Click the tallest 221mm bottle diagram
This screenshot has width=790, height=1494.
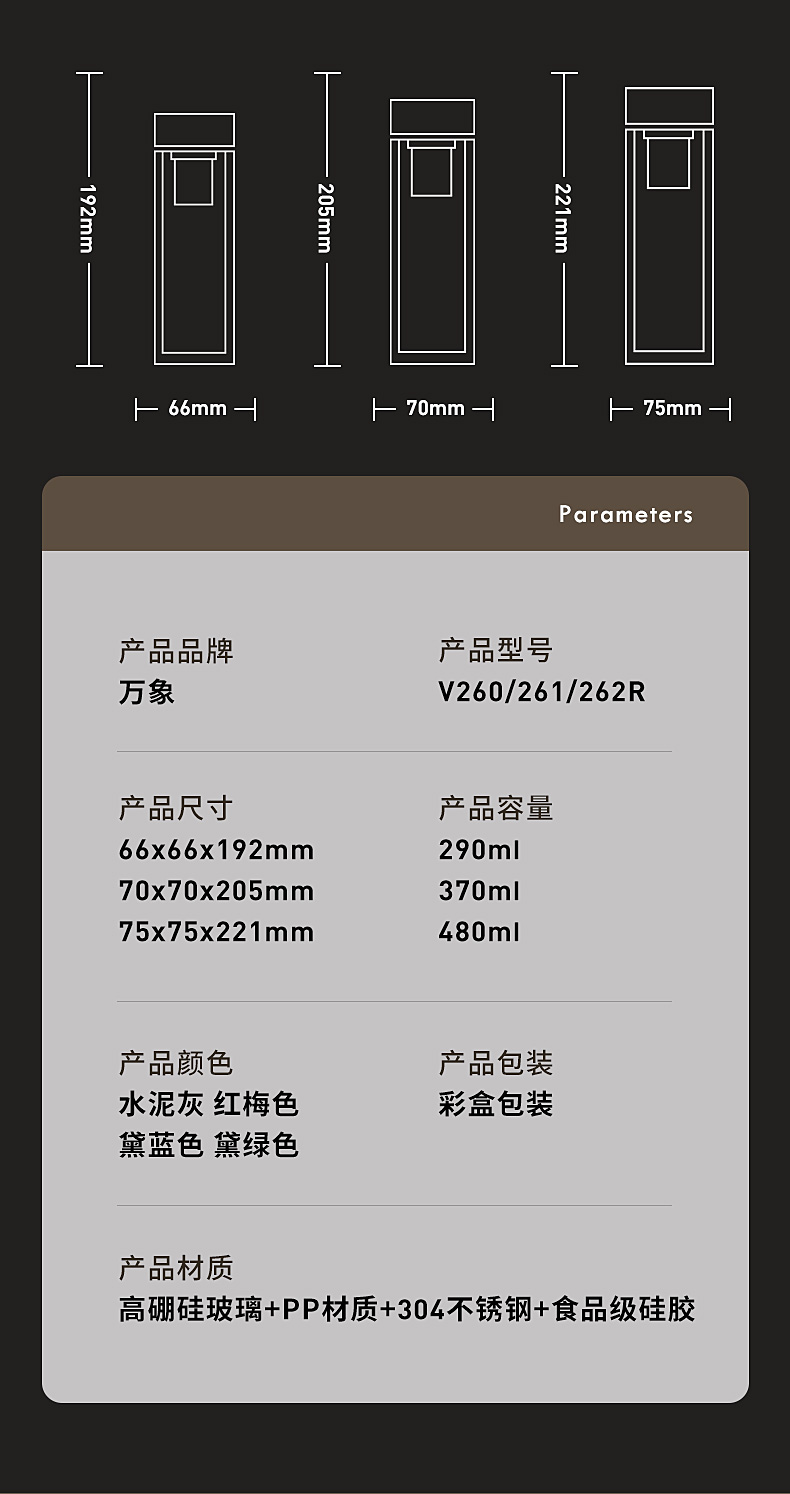(669, 226)
